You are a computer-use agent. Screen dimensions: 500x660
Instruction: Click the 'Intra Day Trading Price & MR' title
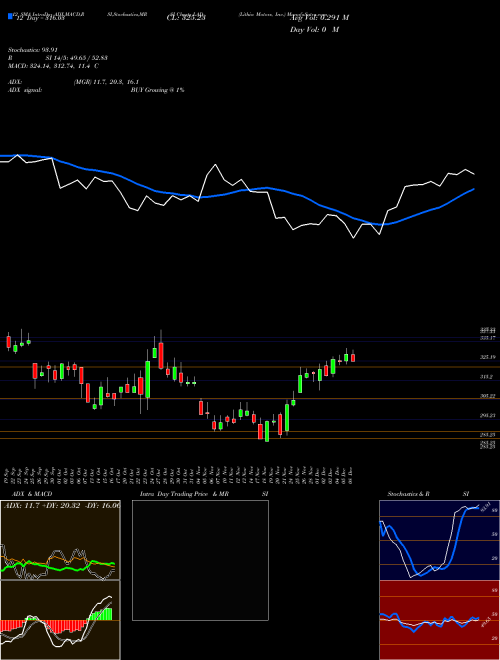[184, 494]
